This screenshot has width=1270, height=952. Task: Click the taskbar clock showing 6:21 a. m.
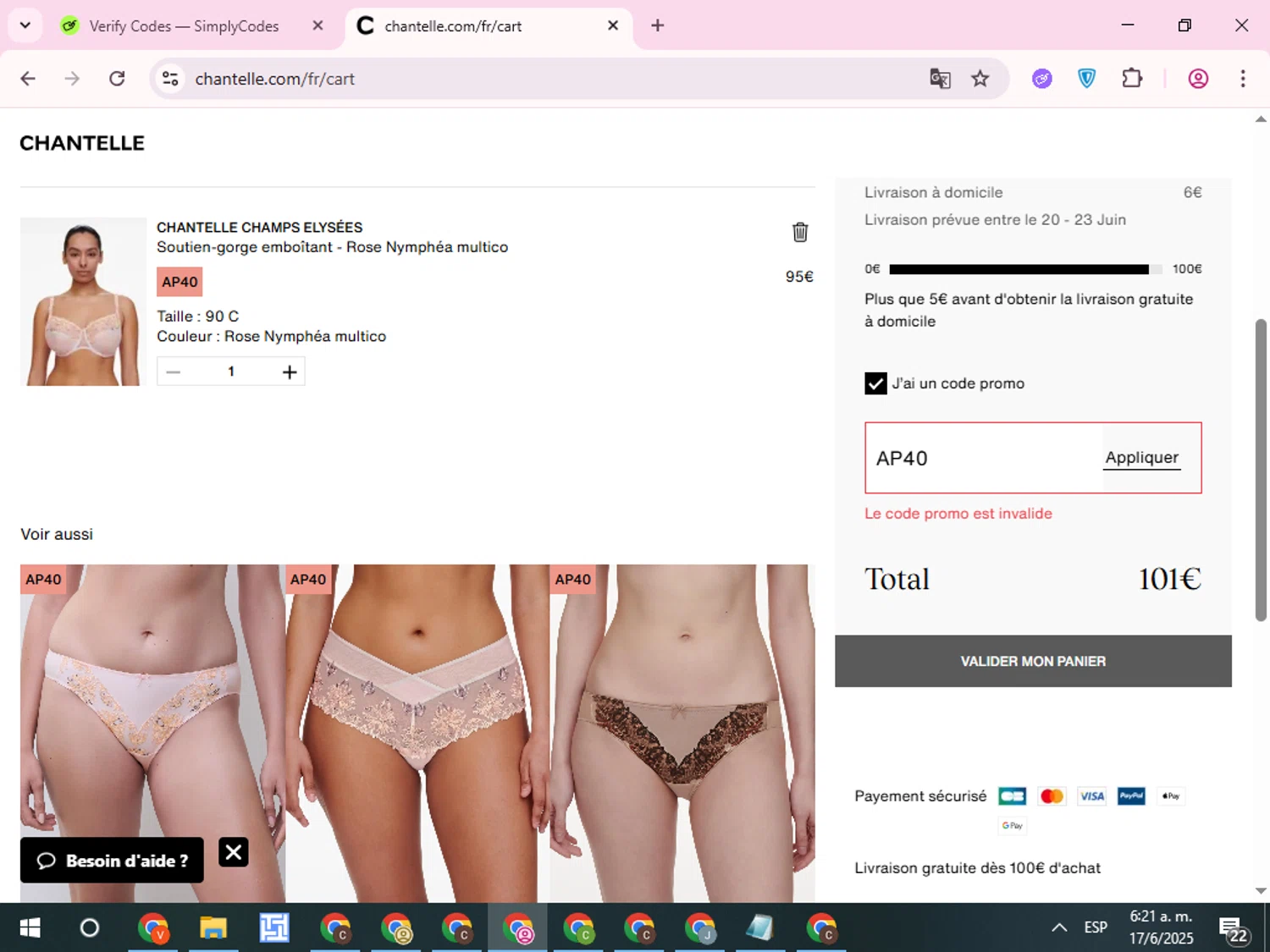(1161, 927)
